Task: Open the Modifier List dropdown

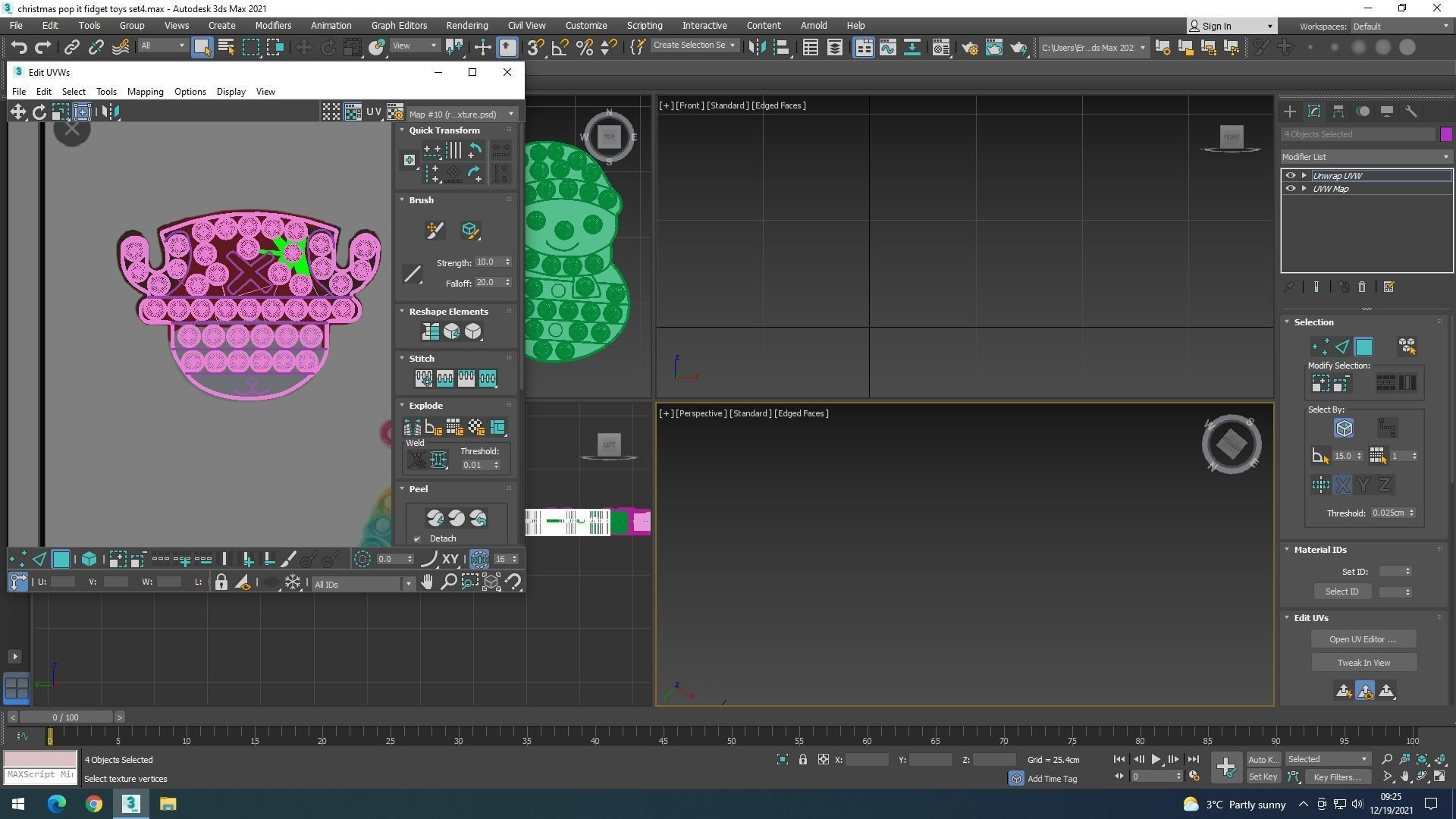Action: click(x=1365, y=157)
